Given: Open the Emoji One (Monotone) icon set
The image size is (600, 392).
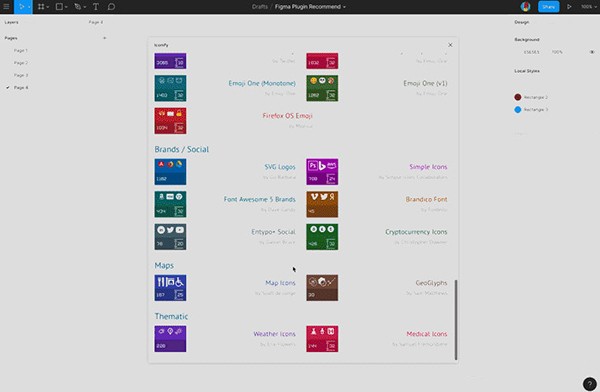Looking at the screenshot, I should [x=262, y=83].
